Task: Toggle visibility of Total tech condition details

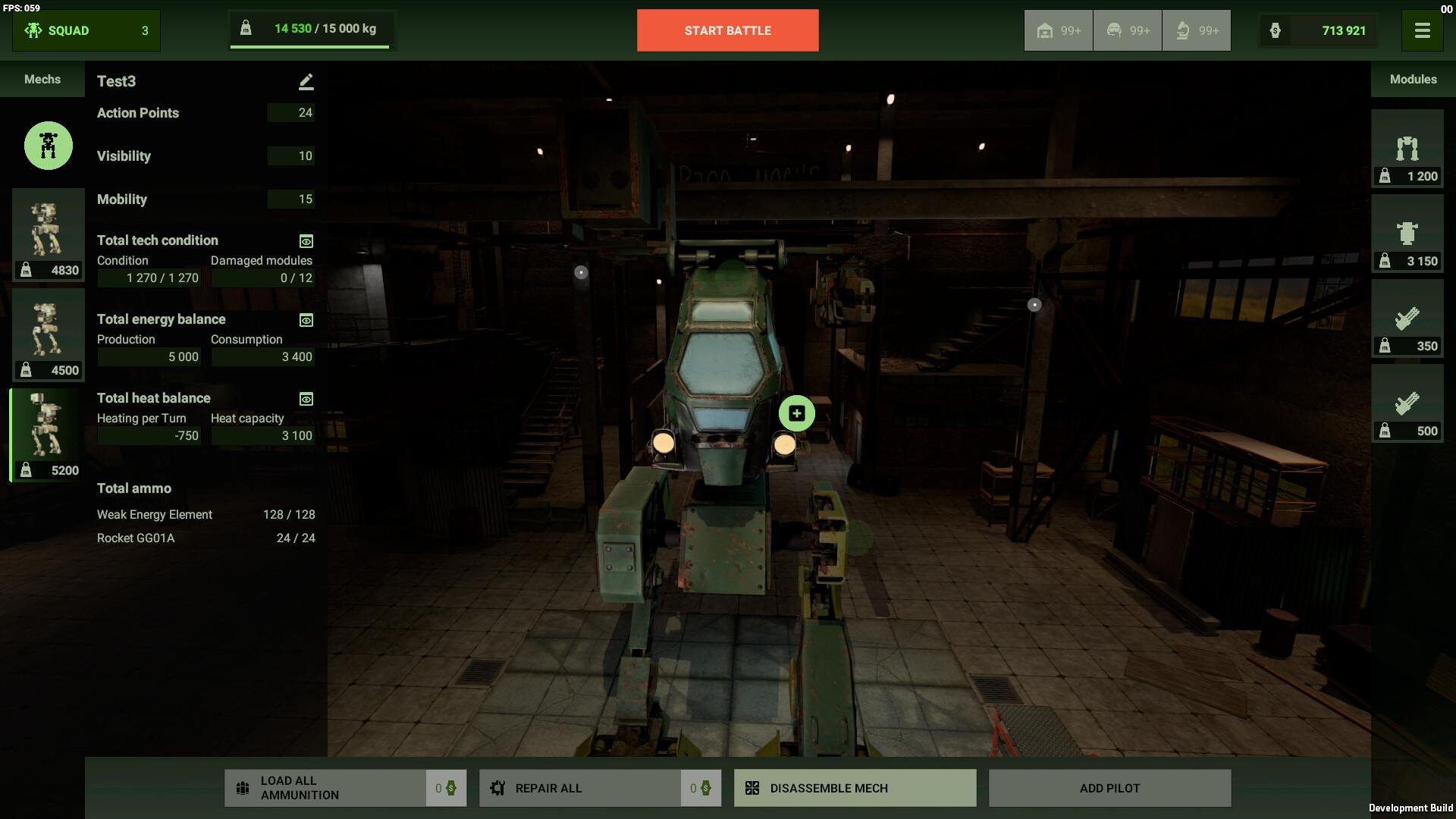Action: (x=305, y=241)
